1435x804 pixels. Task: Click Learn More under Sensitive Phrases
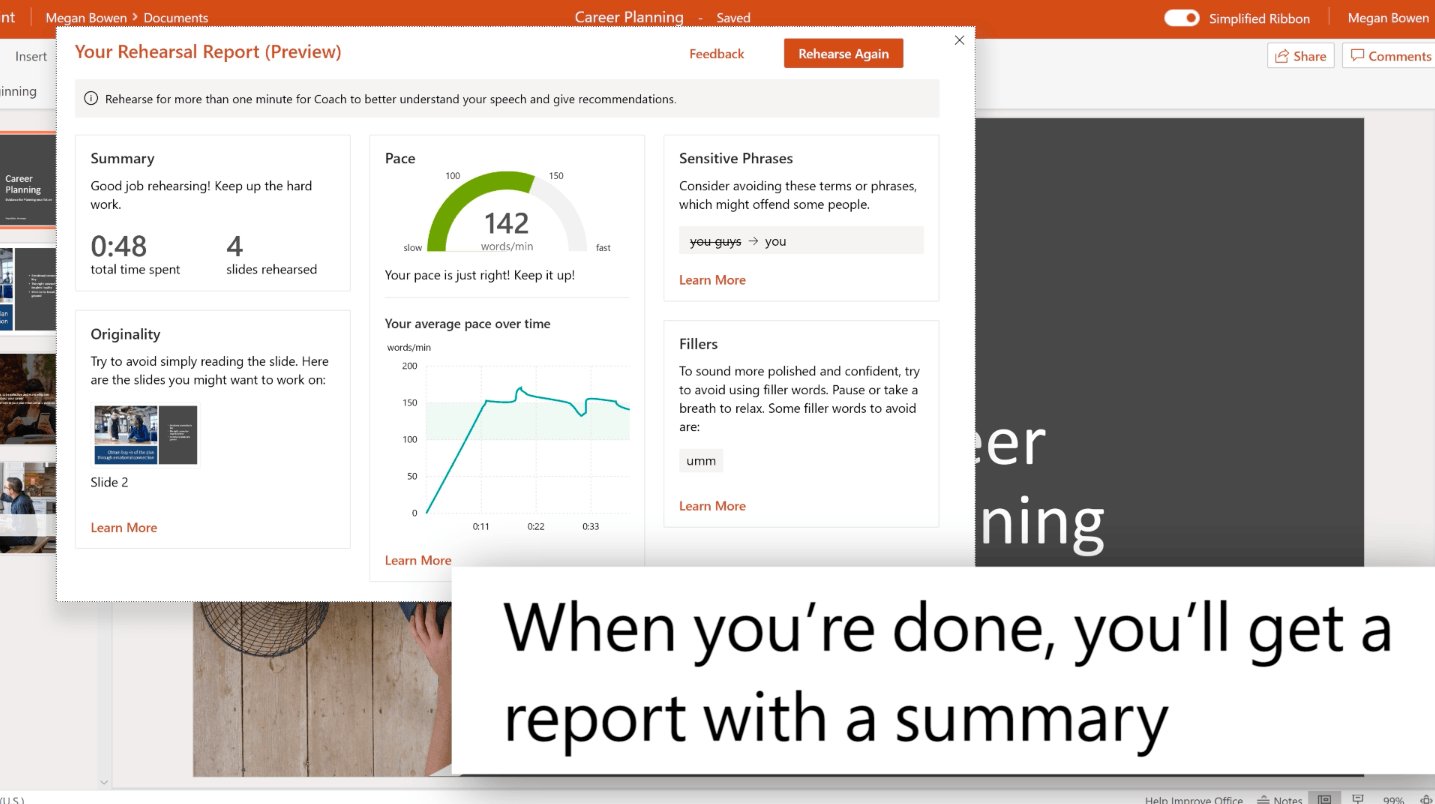click(712, 280)
